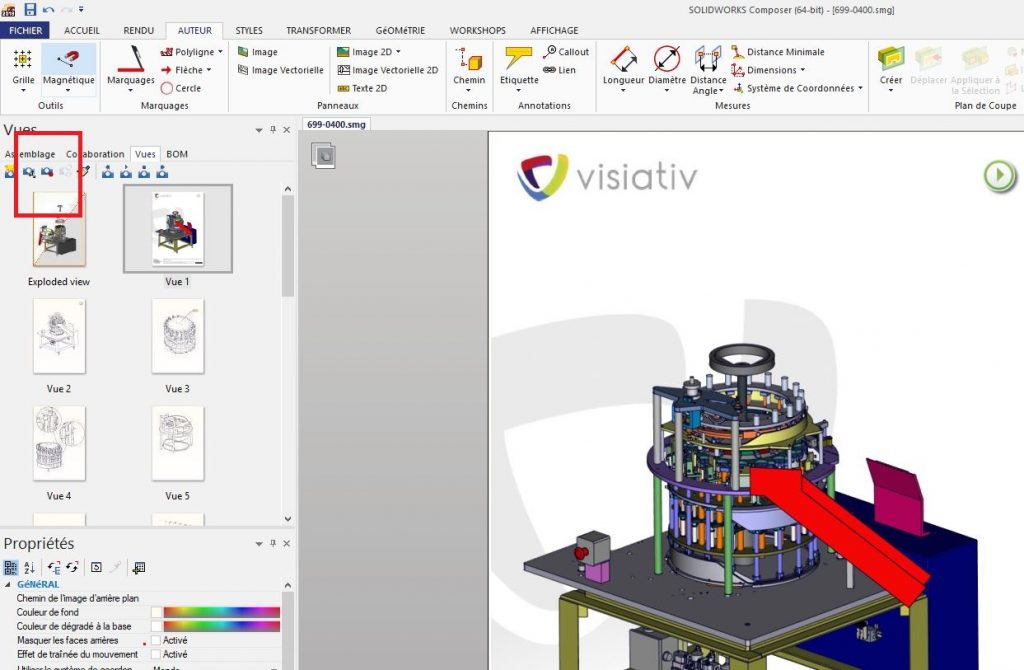Click the red-dot camera view icon
Screen dimensions: 1024x670
(x=46, y=172)
